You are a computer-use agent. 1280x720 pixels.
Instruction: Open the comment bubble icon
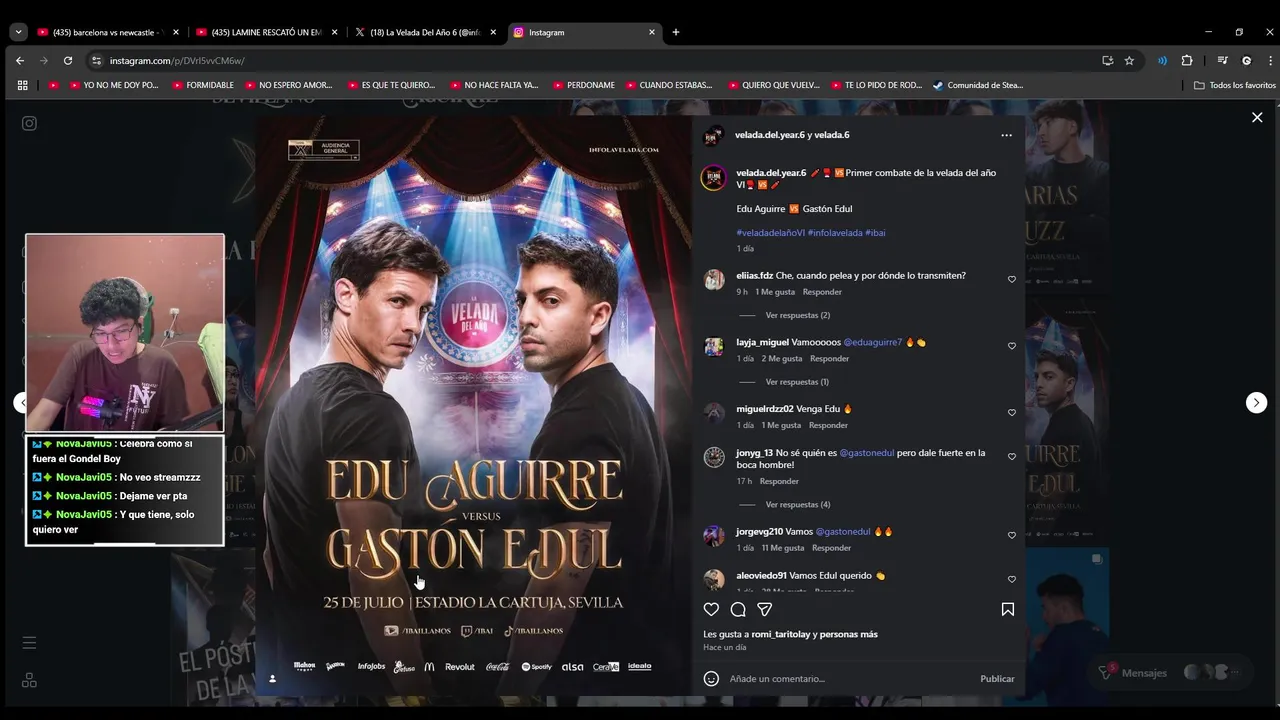tap(738, 609)
